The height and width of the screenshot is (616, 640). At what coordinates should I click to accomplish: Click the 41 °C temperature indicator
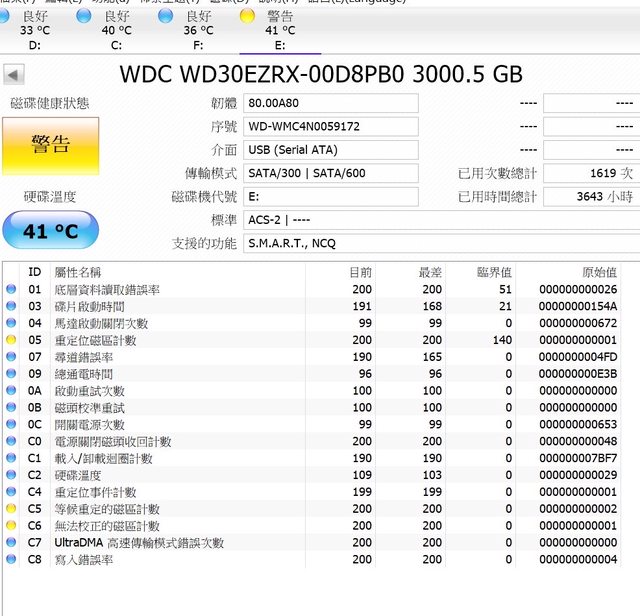pyautogui.click(x=50, y=231)
